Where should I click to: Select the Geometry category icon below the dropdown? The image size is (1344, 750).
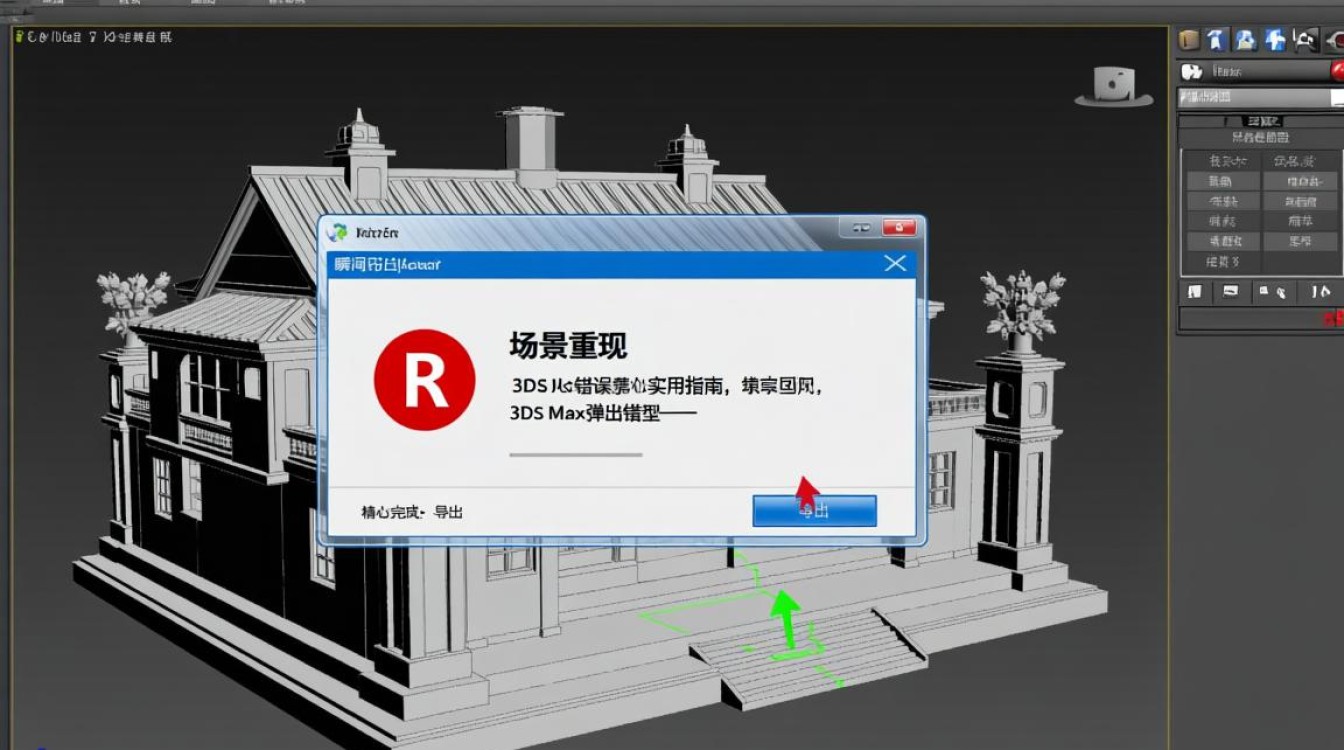click(x=1192, y=71)
